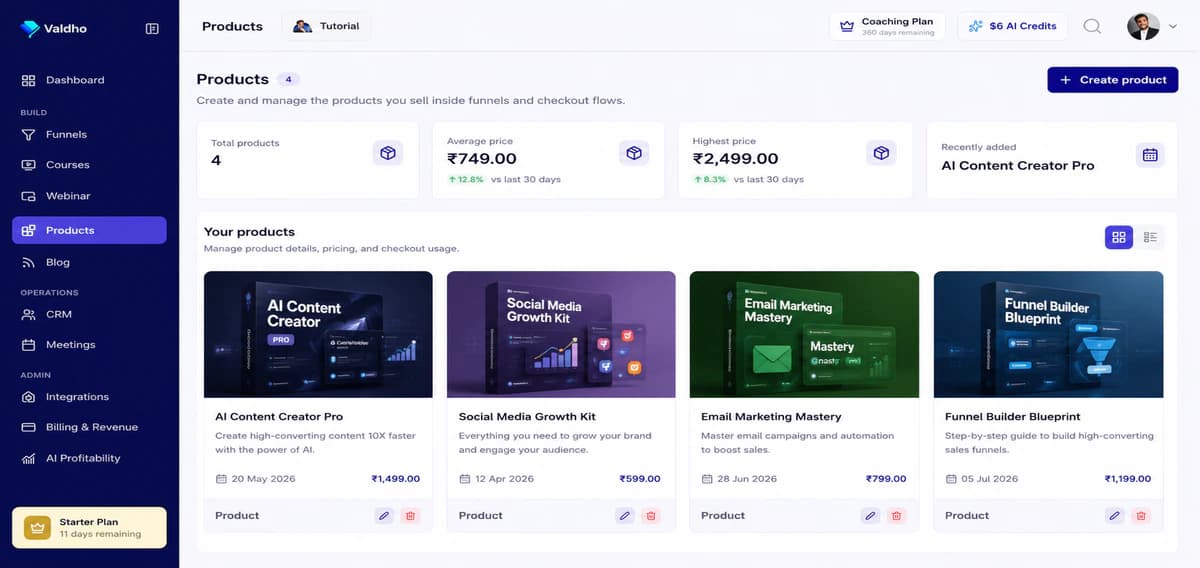Go to Funnels in the sidebar
This screenshot has width=1200, height=568.
coord(89,134)
